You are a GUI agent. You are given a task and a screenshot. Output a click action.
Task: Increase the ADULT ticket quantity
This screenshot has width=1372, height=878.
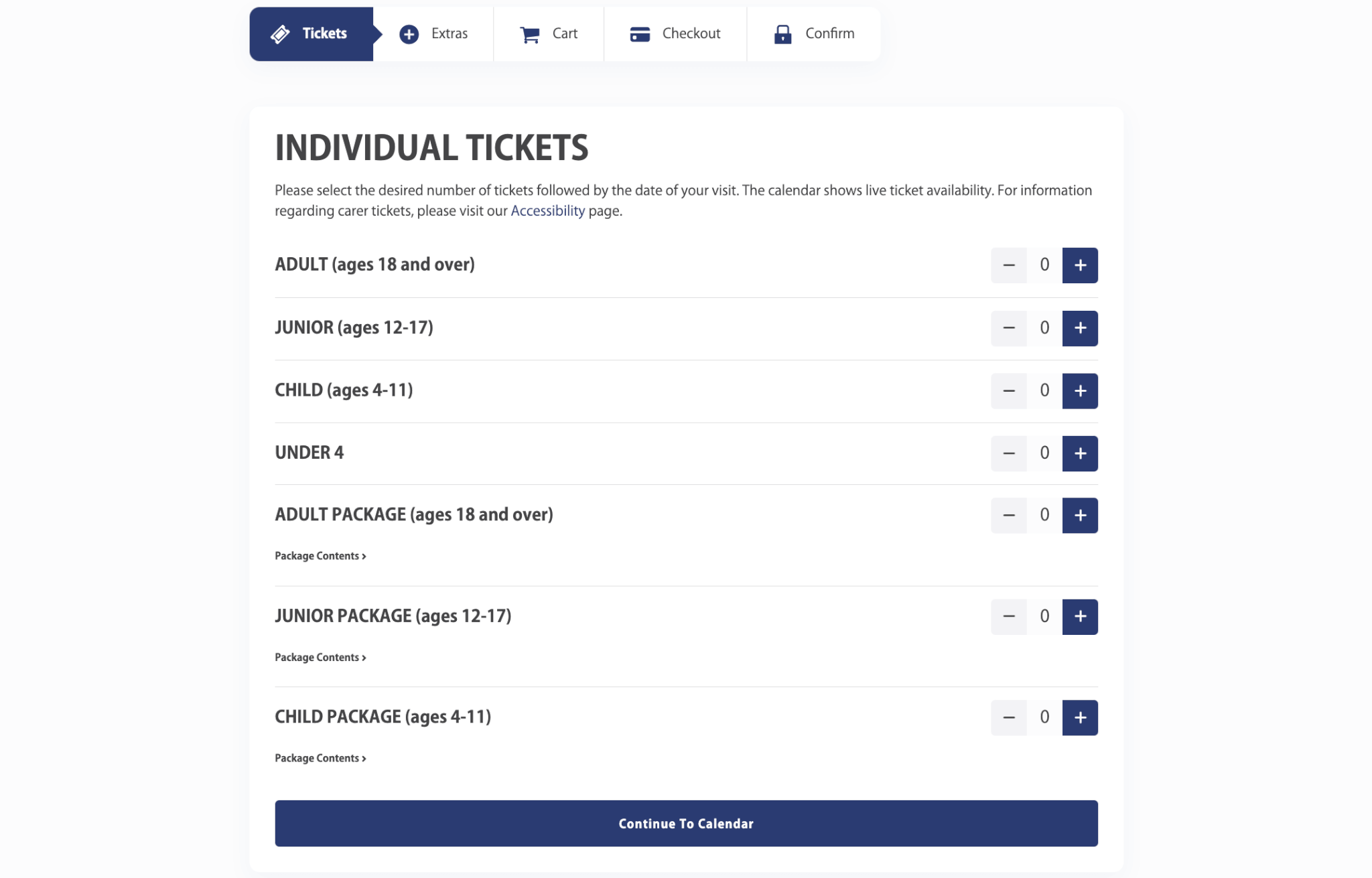(x=1080, y=265)
